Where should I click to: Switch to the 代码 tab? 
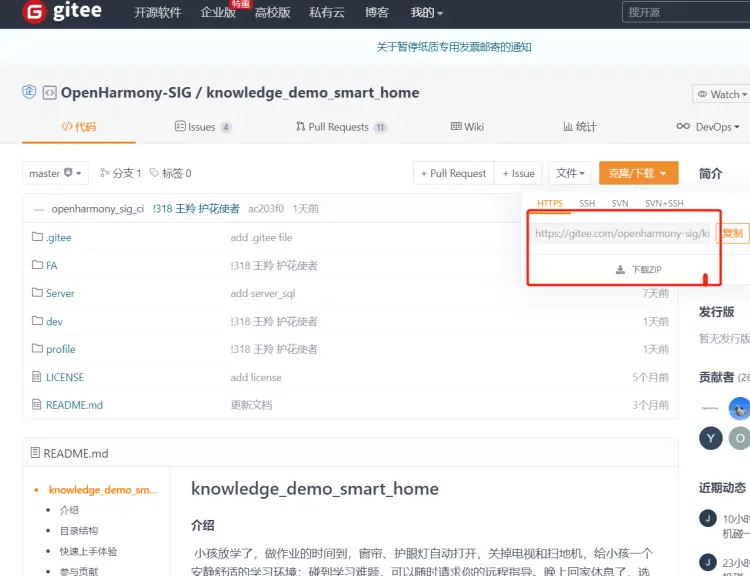[79, 127]
